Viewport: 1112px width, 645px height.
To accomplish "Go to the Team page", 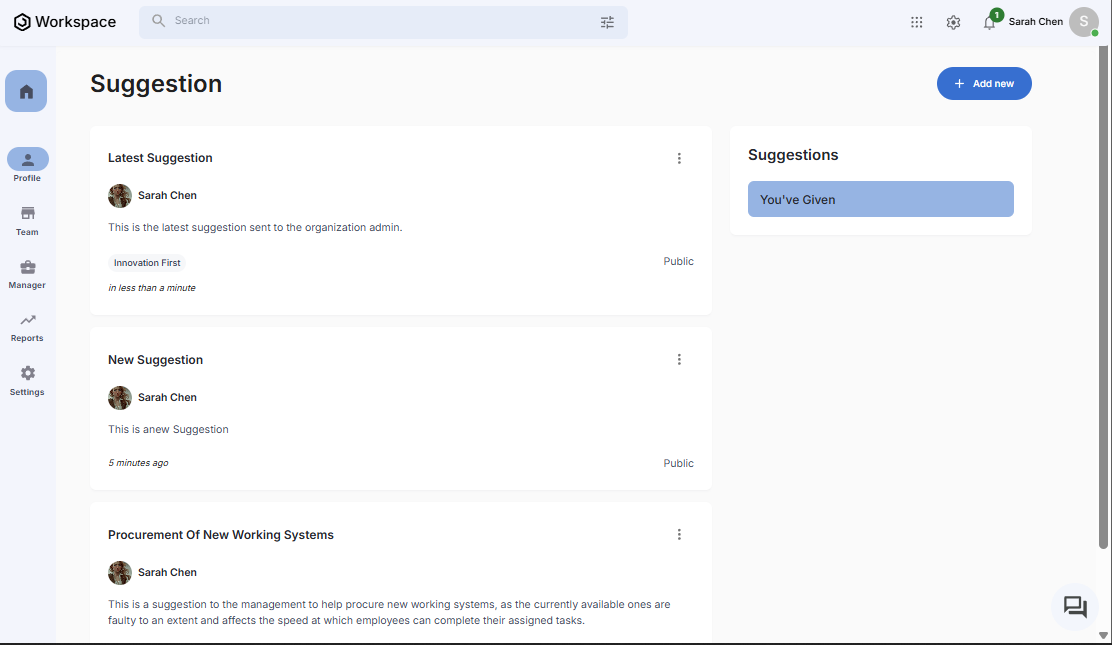I will point(27,214).
